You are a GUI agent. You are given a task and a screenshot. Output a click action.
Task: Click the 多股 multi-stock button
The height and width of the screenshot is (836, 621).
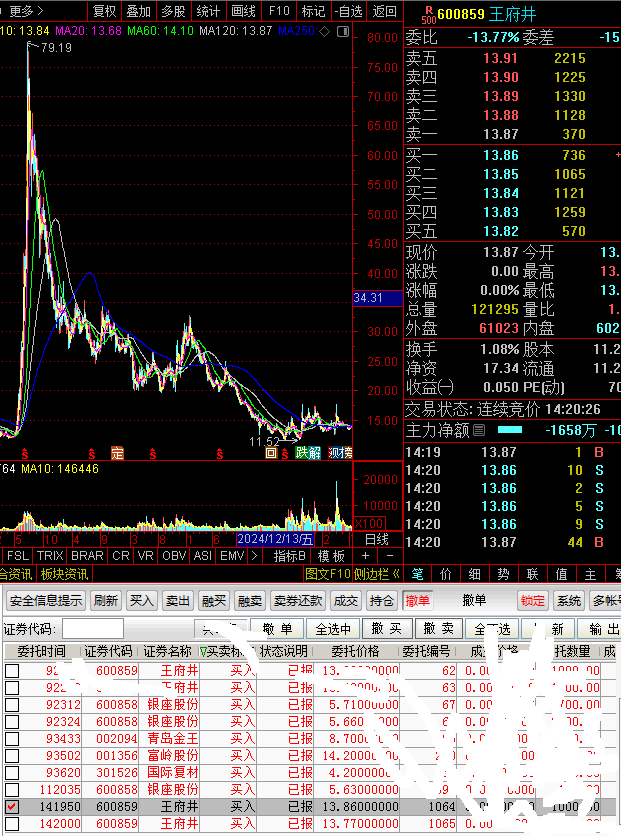[173, 11]
